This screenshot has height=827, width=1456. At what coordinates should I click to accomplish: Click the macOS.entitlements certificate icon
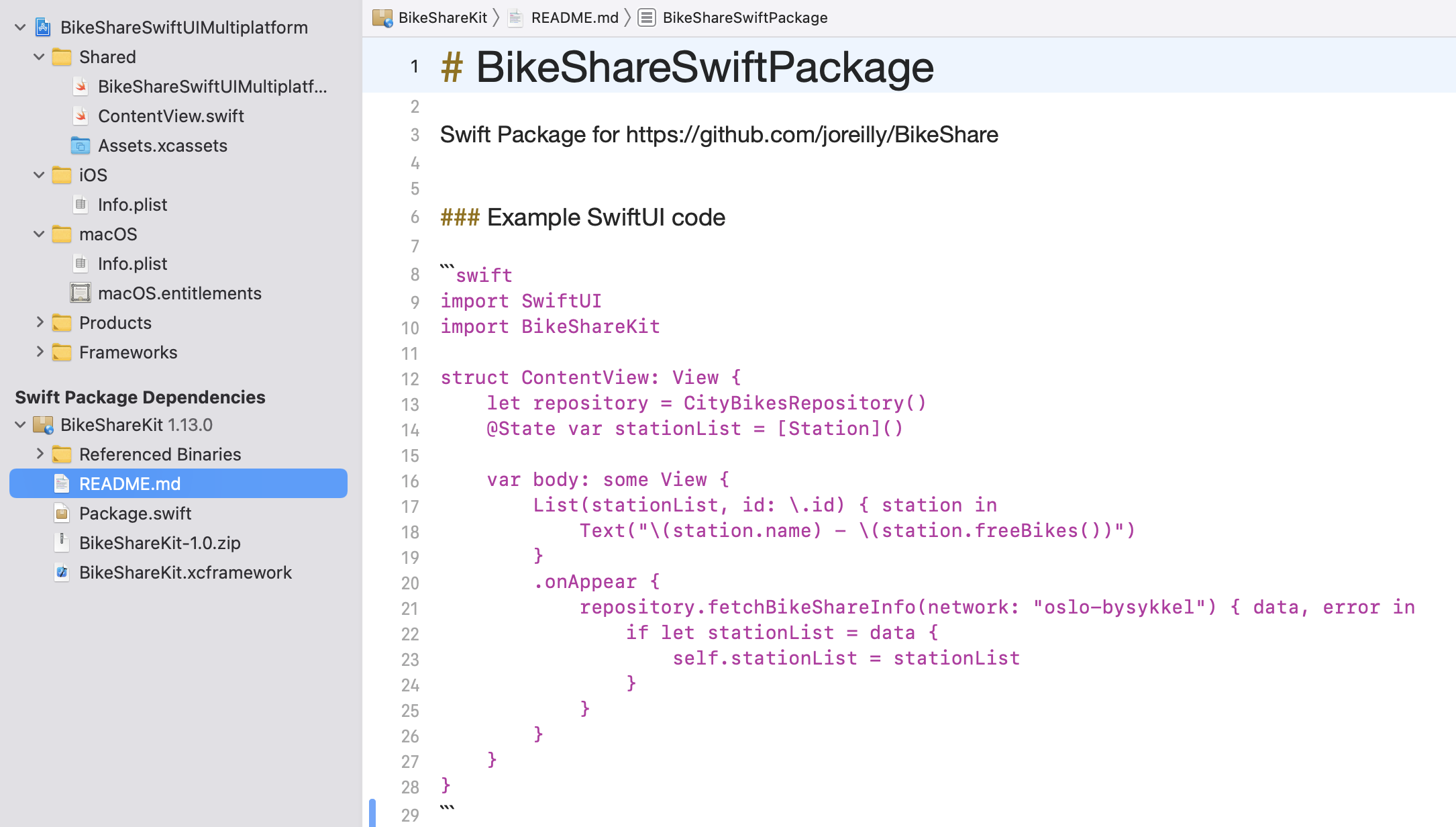(81, 293)
